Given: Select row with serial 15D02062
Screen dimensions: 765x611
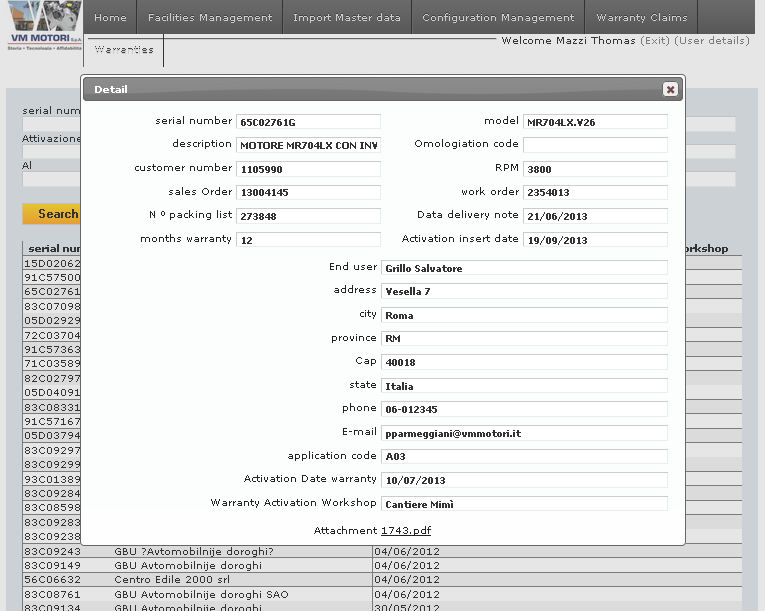Looking at the screenshot, I should [x=52, y=264].
